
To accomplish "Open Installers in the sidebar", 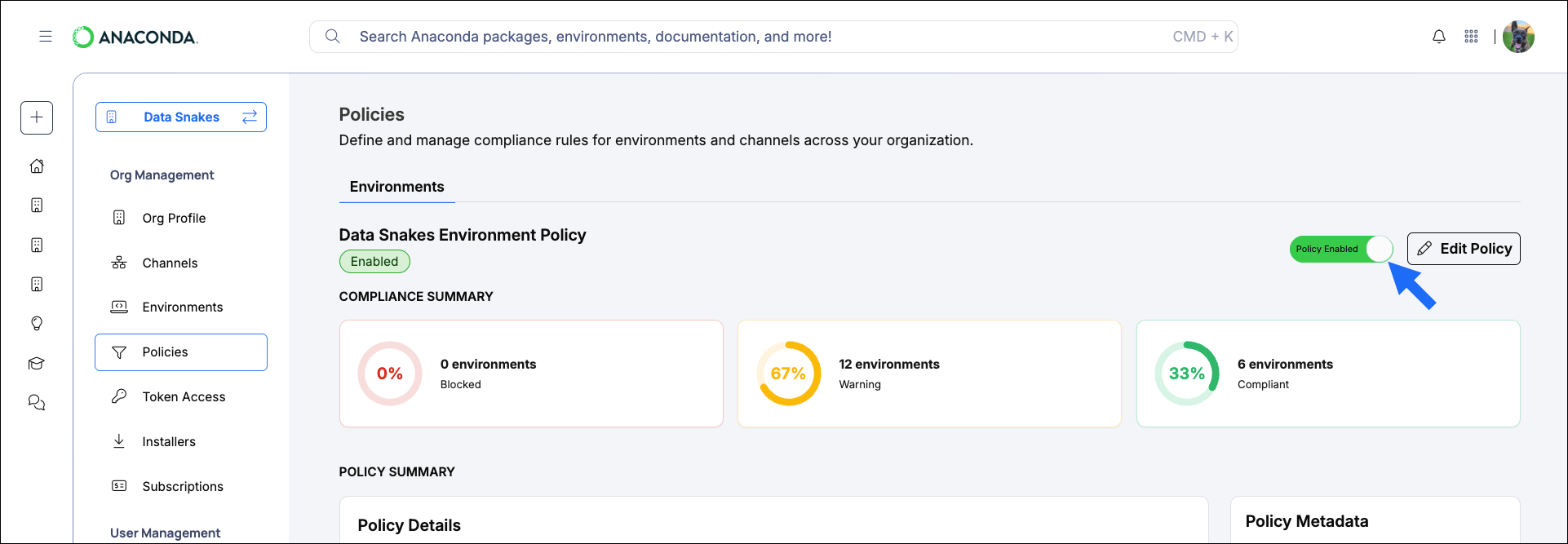I will click(181, 441).
